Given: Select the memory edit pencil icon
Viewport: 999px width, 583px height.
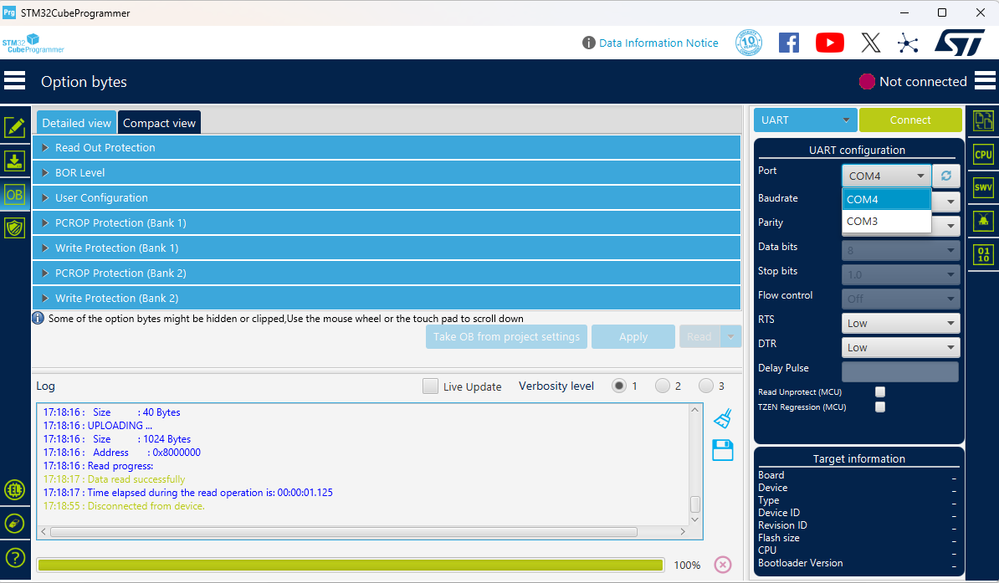Looking at the screenshot, I should 15,127.
